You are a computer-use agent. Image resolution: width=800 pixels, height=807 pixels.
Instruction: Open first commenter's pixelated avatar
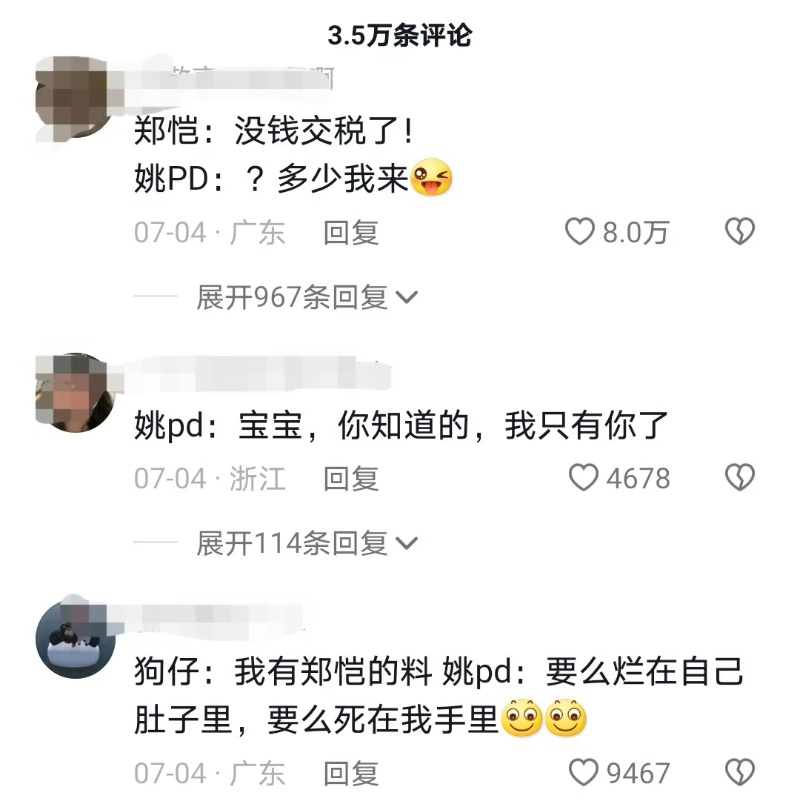(x=75, y=98)
